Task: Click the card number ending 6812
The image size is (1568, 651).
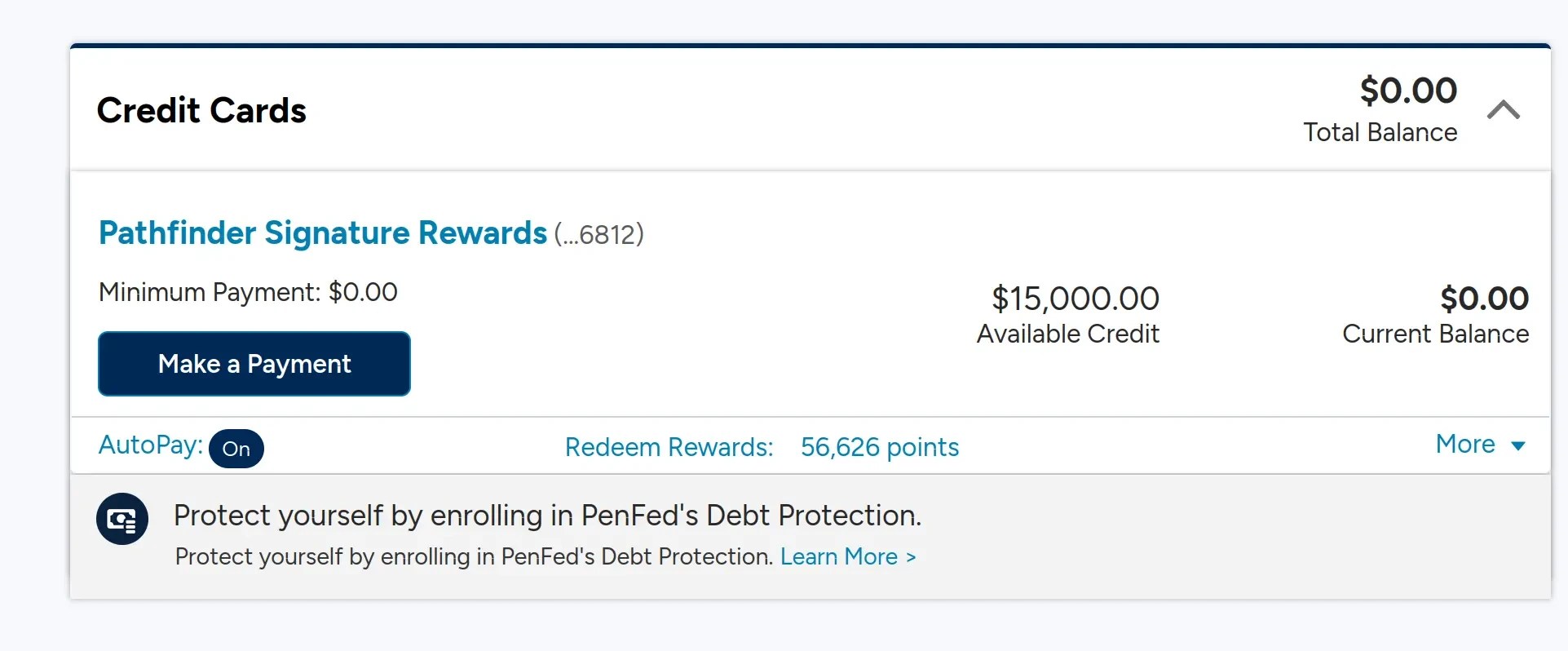Action: pos(599,235)
